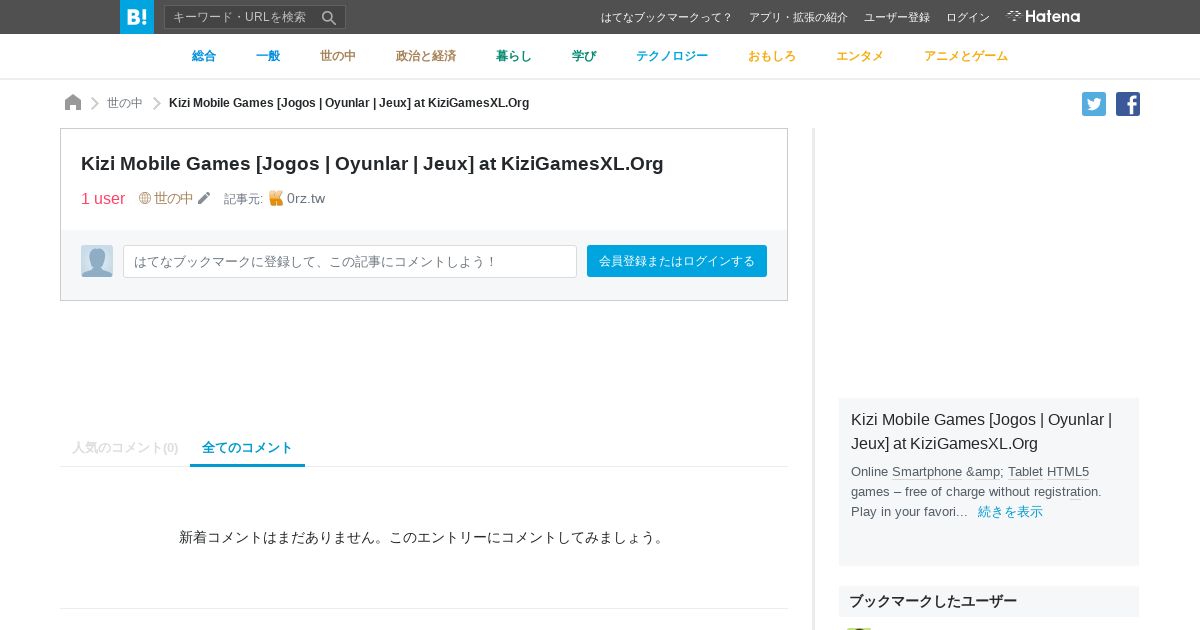
Task: Click the Smartphone keyword link
Action: pos(927,472)
